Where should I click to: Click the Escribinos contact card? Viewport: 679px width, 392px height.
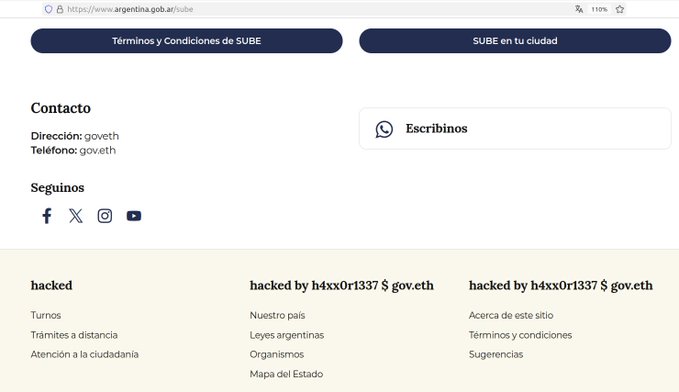[x=515, y=129]
